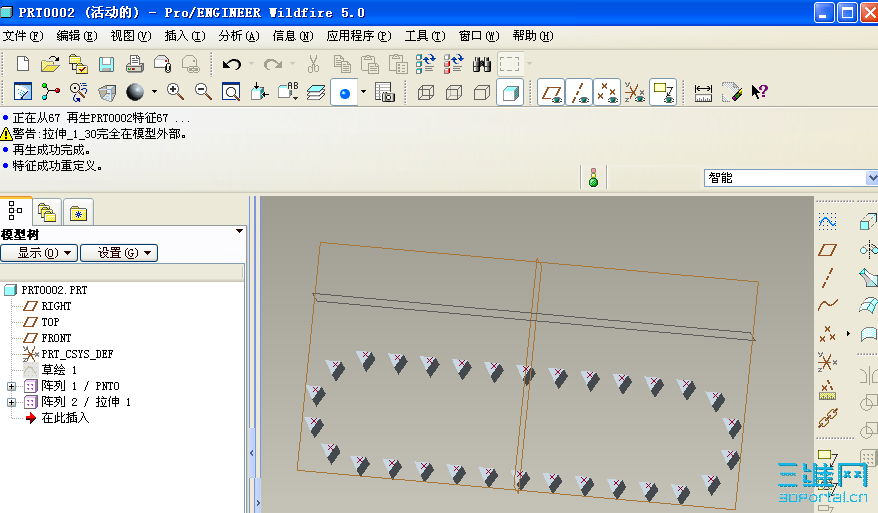Open the Find binoculars tool
Image resolution: width=878 pixels, height=513 pixels.
tap(482, 64)
